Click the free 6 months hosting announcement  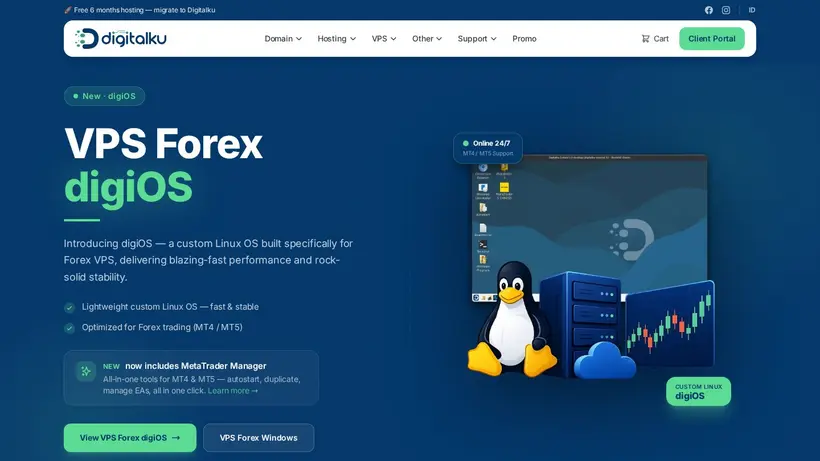(x=140, y=10)
